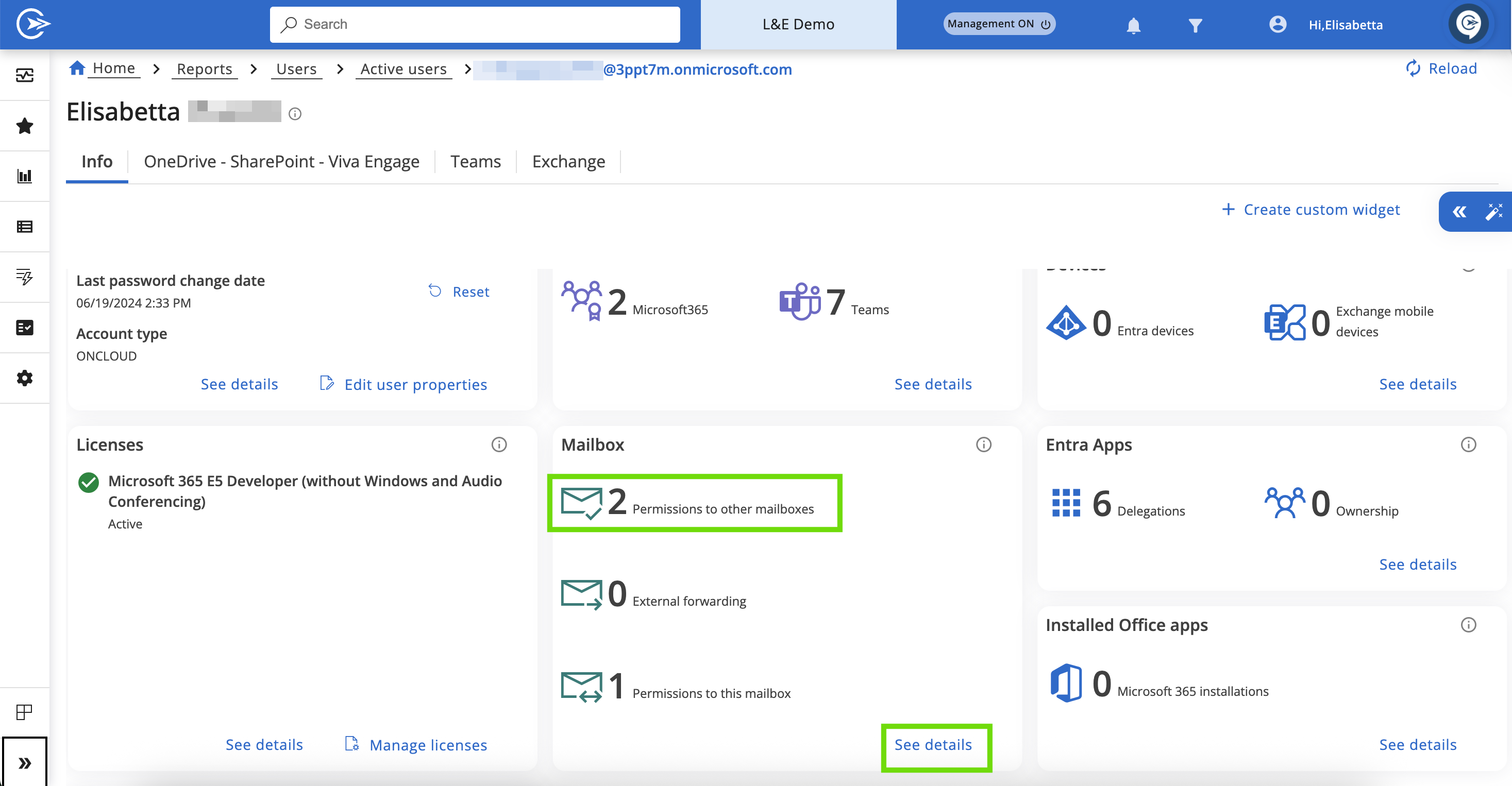Click info icon next to user name
Image resolution: width=1512 pixels, height=786 pixels.
click(295, 114)
